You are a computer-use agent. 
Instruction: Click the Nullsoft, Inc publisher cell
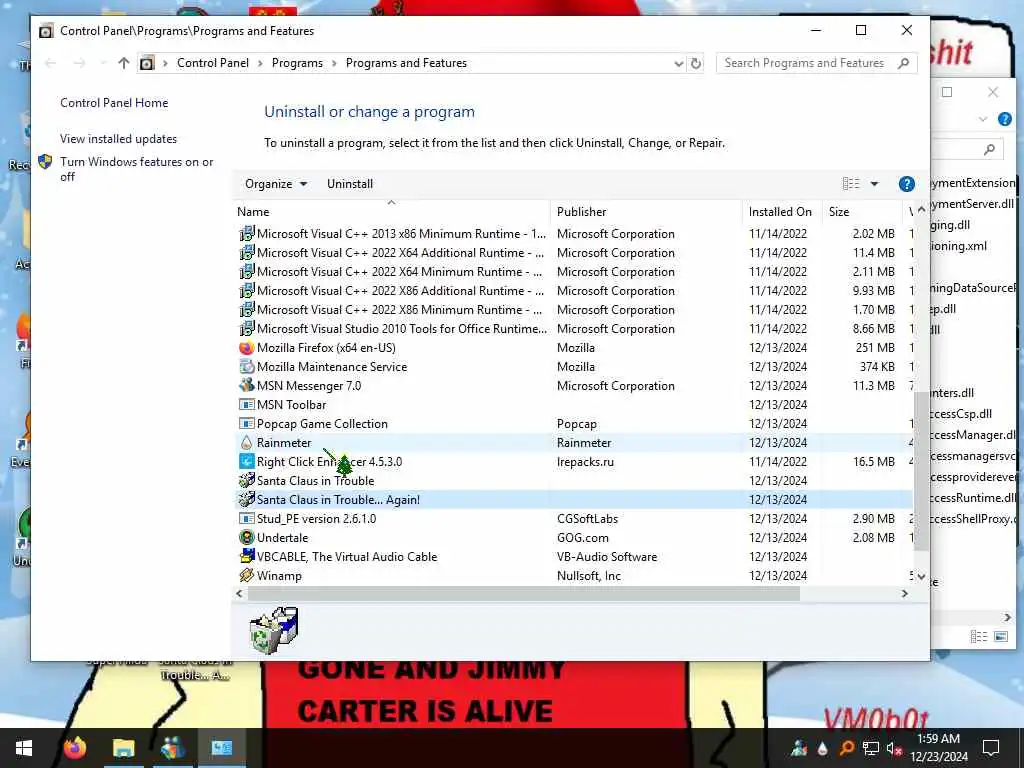tap(589, 576)
